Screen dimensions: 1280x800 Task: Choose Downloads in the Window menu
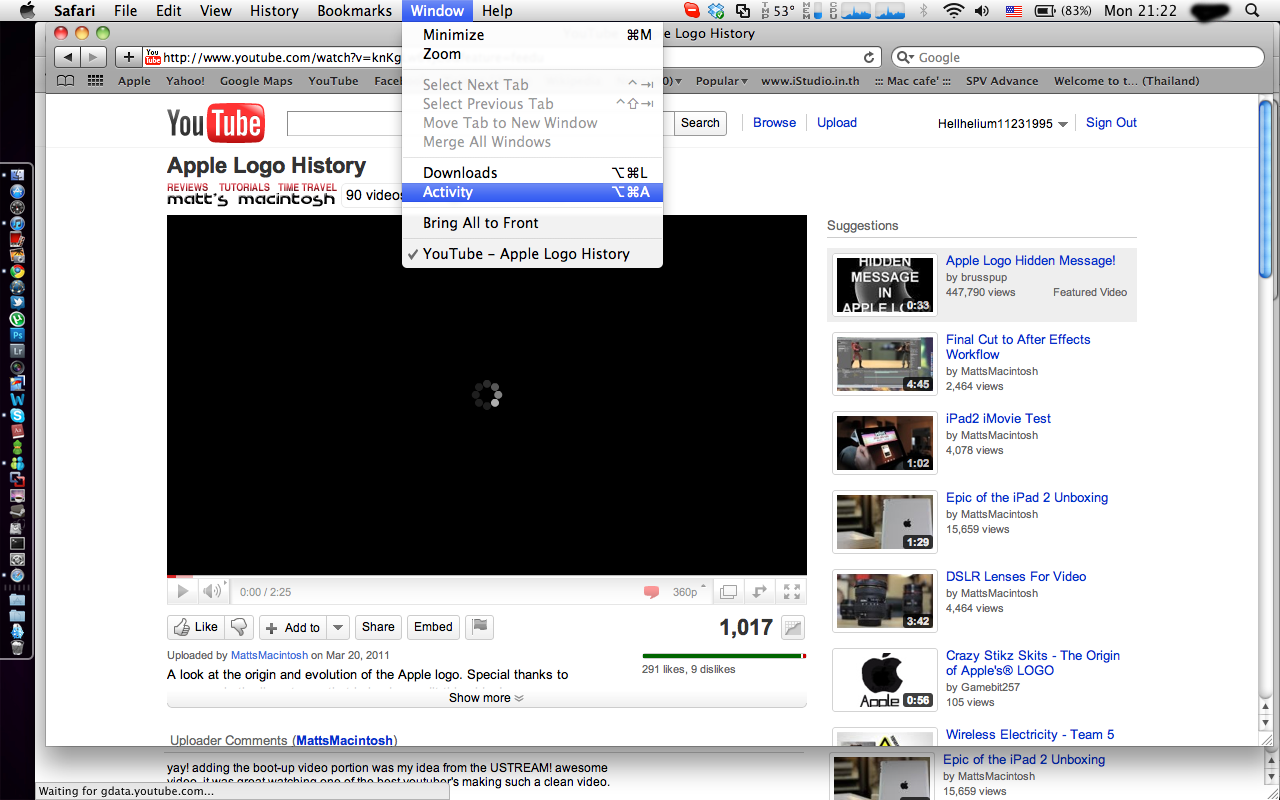[x=532, y=173]
